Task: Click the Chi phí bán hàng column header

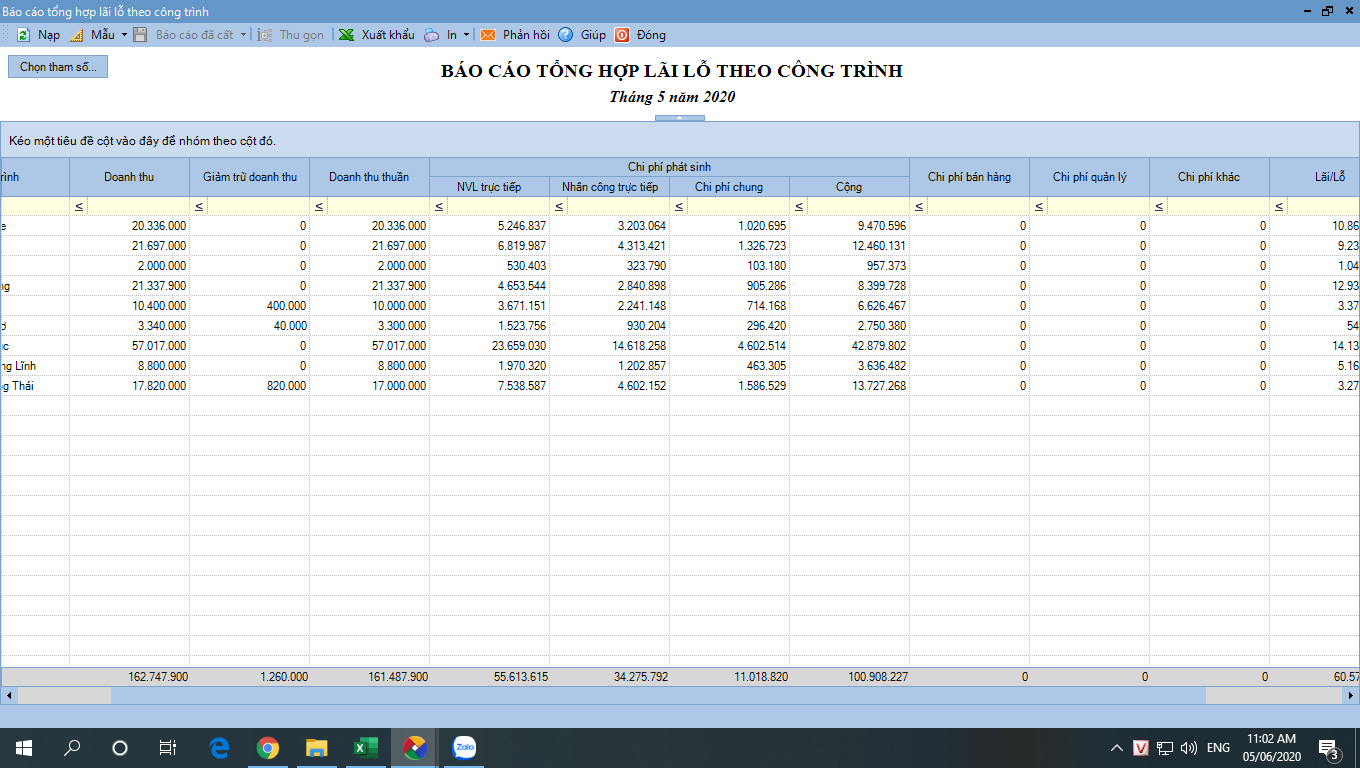Action: pyautogui.click(x=969, y=177)
